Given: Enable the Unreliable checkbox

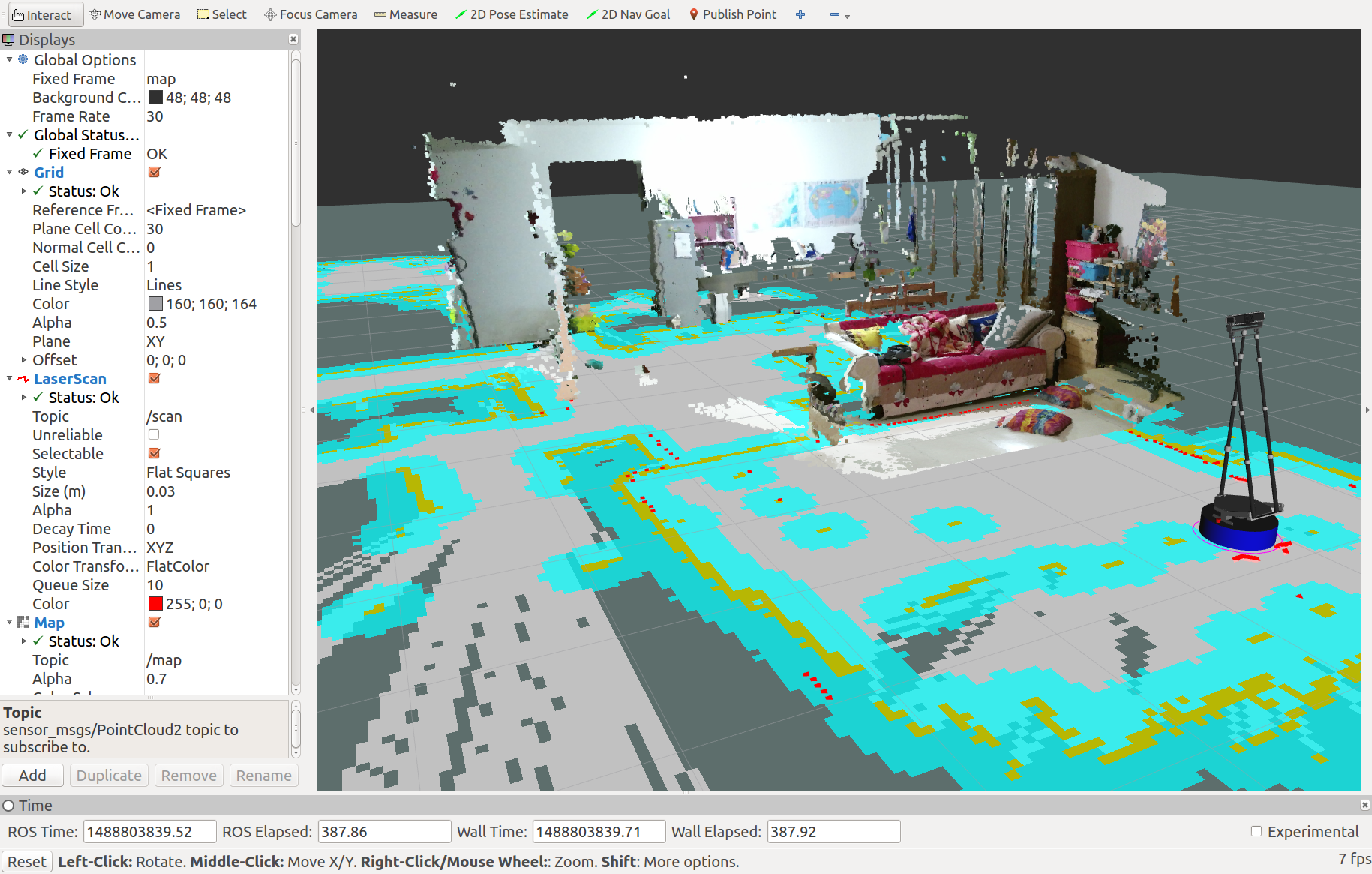Looking at the screenshot, I should [x=155, y=434].
